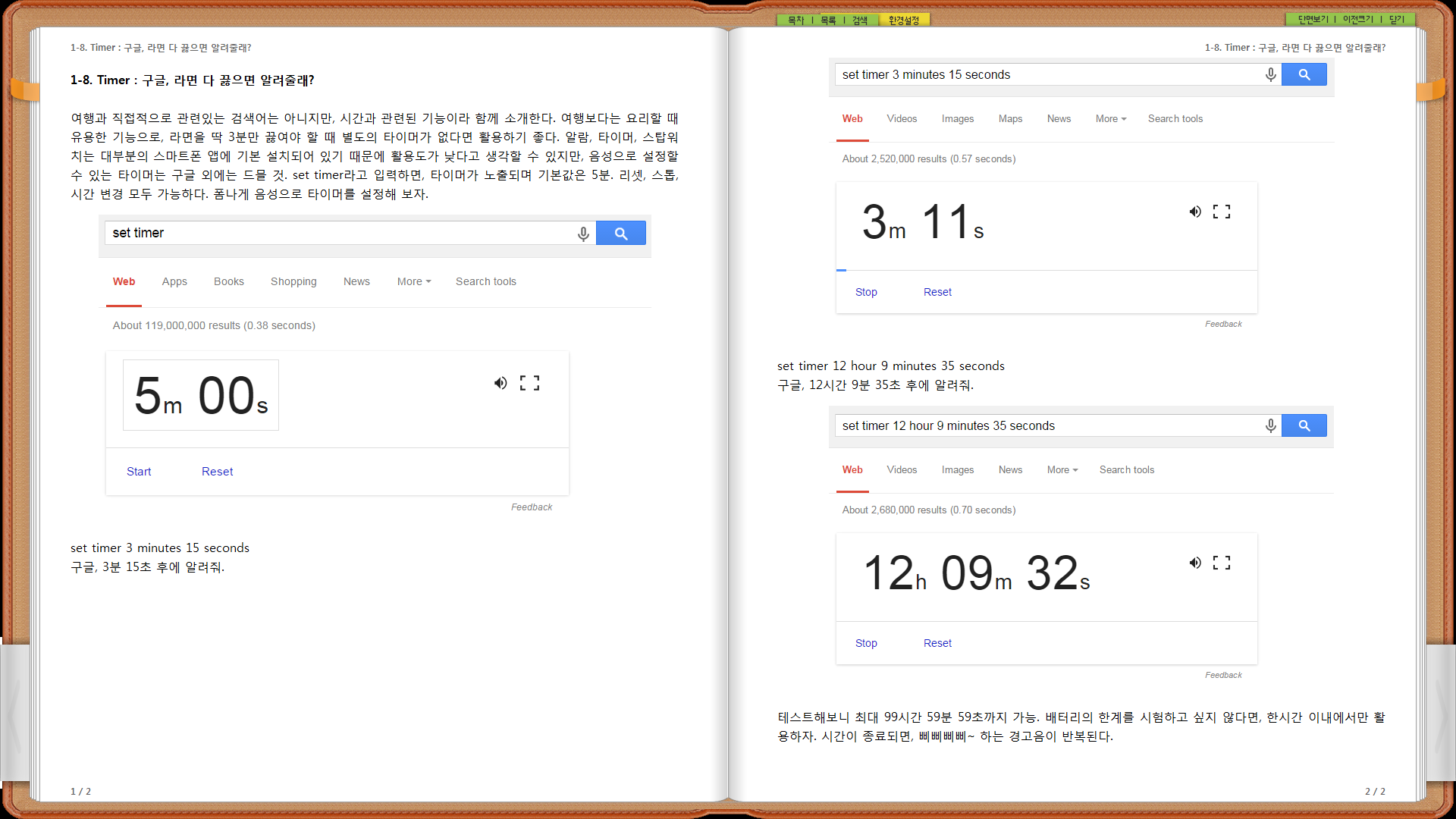Viewport: 1456px width, 819px height.
Task: Click Feedback below the 5m 00s timer
Action: [532, 507]
